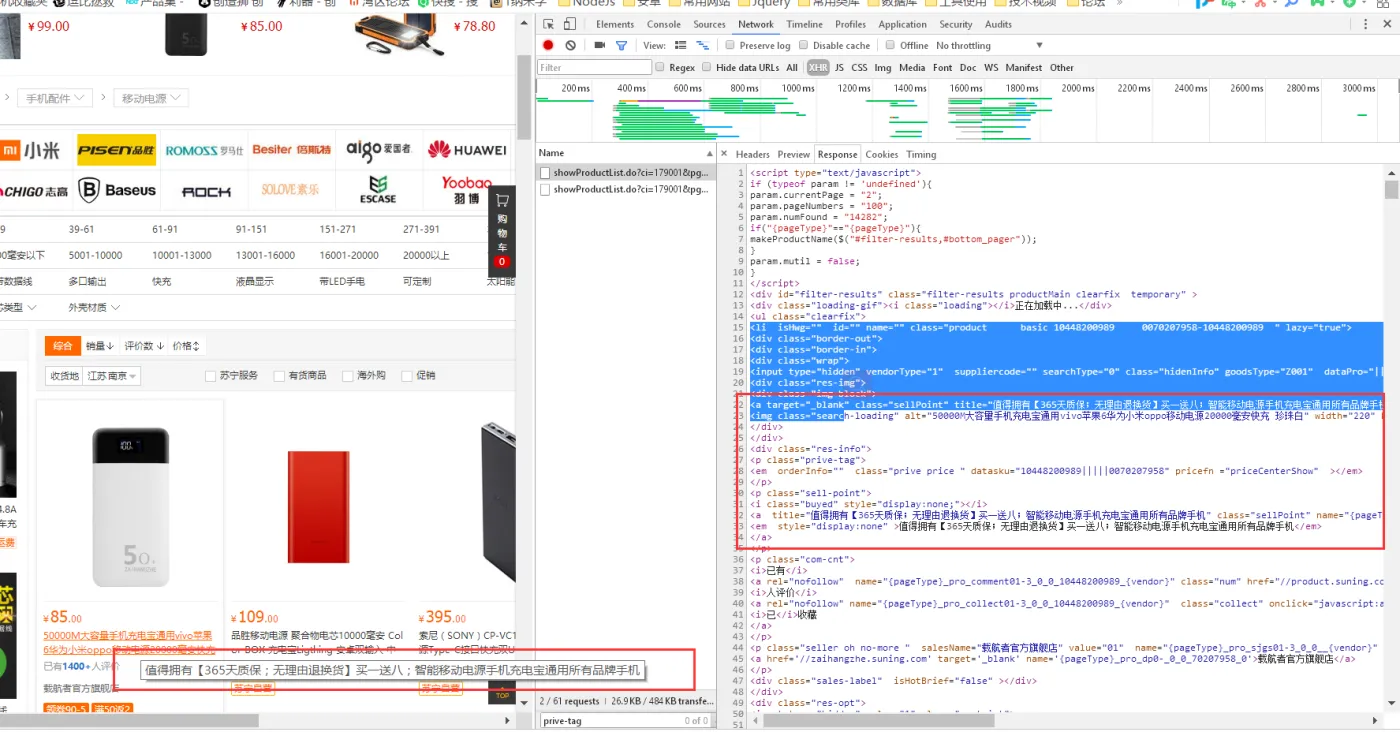Show the Headers tab of request
Viewport: 1400px width, 732px height.
753,154
